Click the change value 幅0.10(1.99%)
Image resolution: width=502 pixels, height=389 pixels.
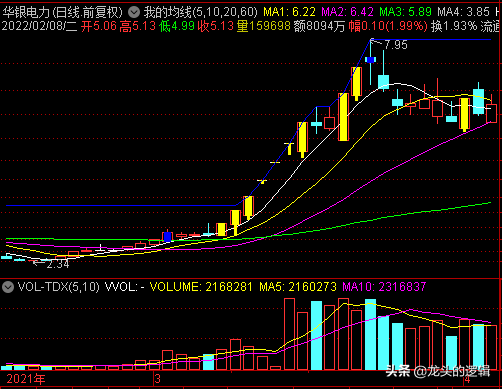pyautogui.click(x=388, y=26)
